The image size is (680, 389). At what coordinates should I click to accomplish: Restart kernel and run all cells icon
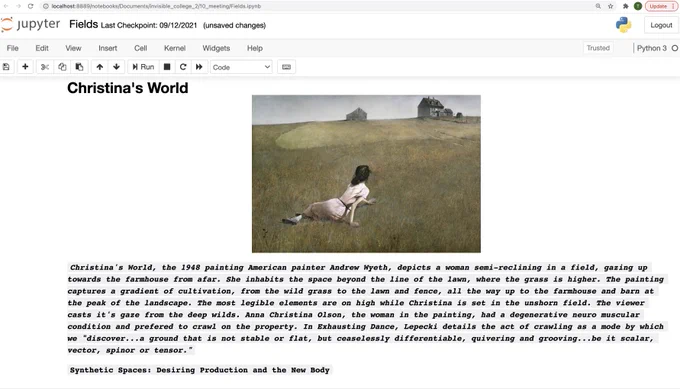point(199,67)
